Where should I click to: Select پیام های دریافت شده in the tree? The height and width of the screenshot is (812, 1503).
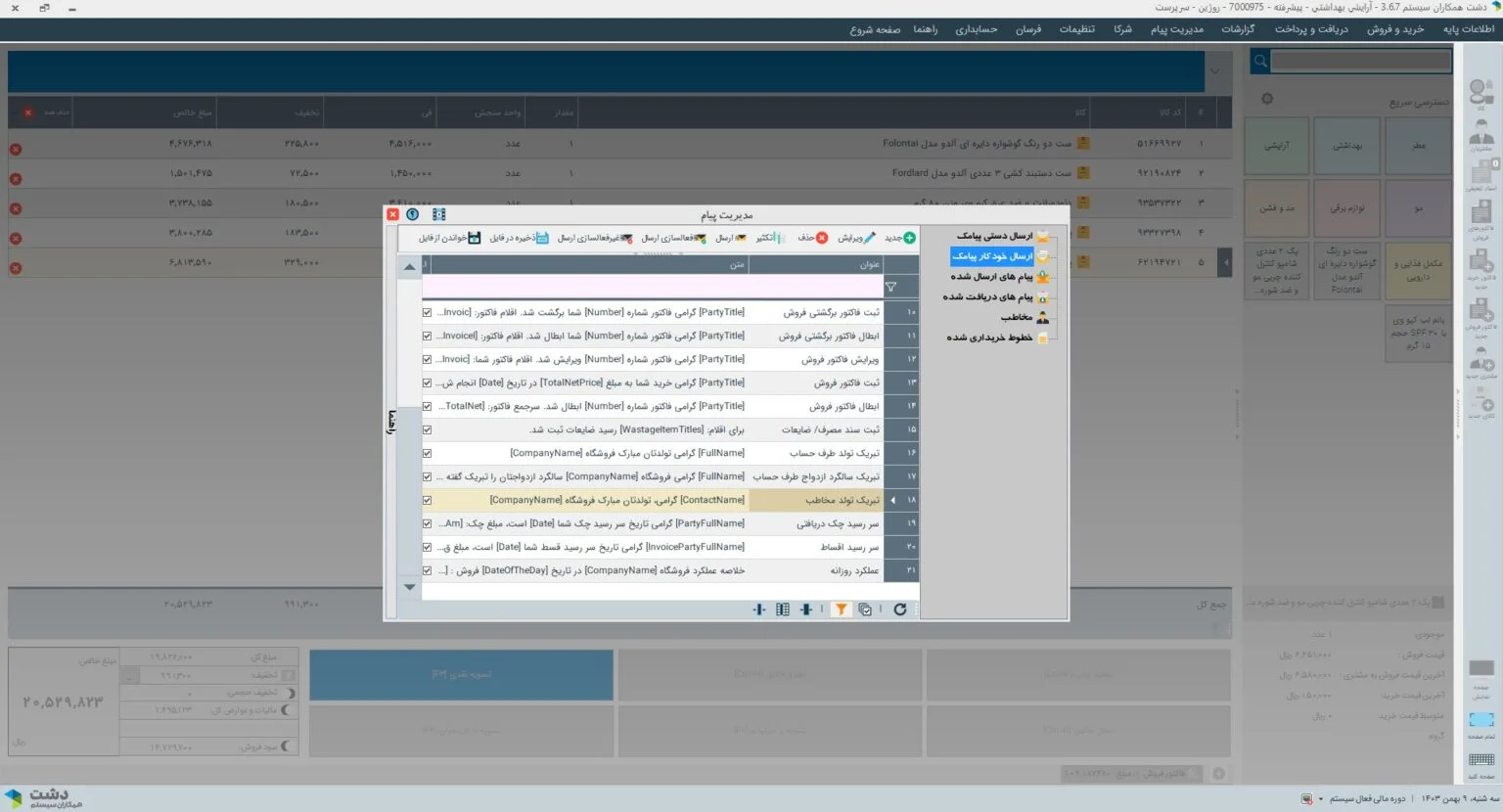tap(987, 296)
